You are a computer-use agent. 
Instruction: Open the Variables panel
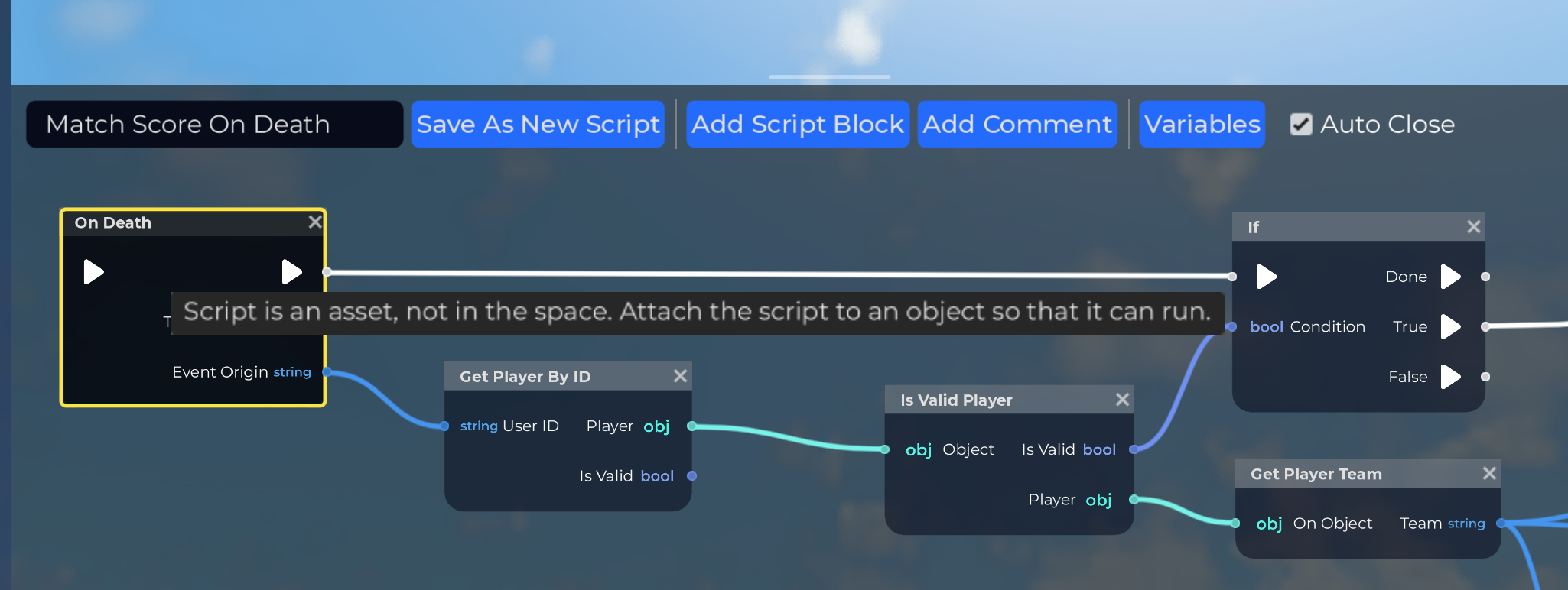(1202, 124)
